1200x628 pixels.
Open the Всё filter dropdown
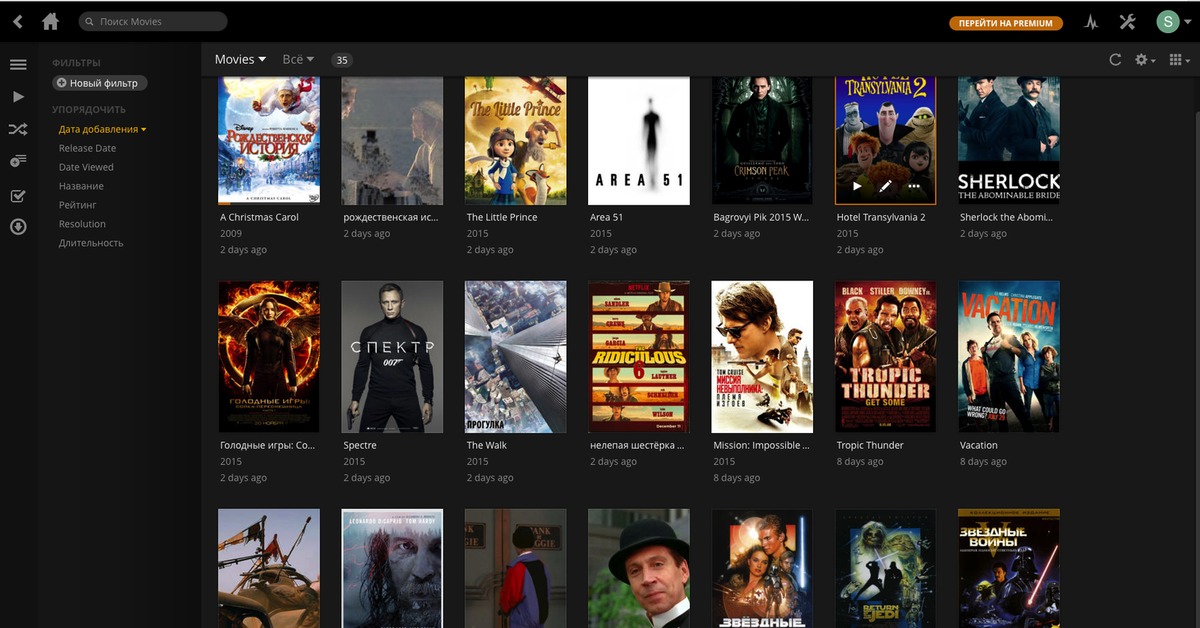coord(298,60)
